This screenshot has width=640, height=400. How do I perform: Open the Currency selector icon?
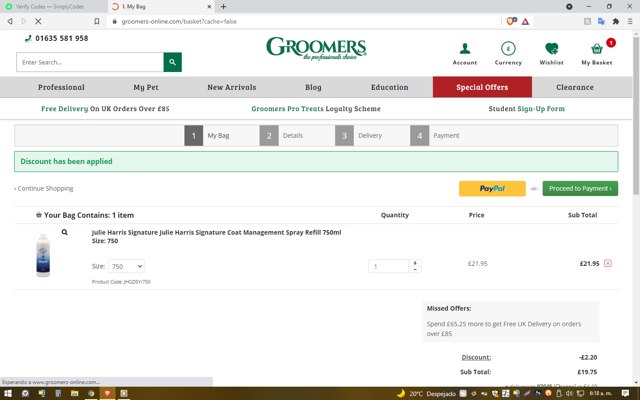tap(508, 53)
